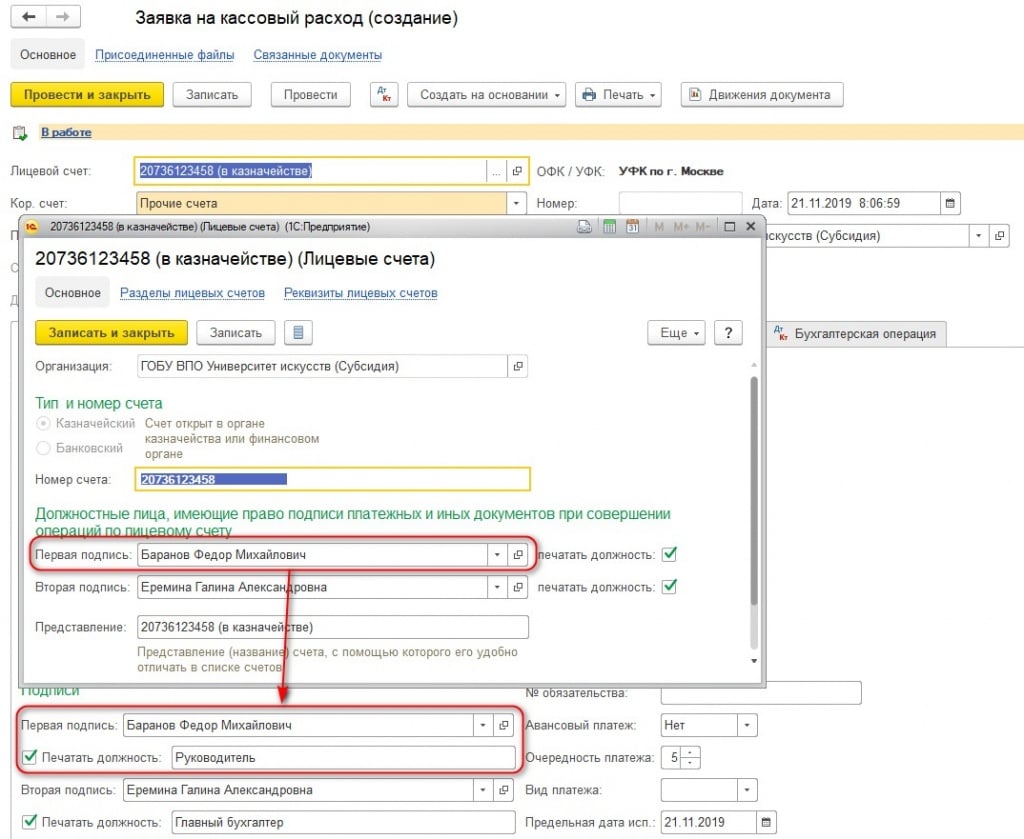Open Реквизиты лицевых счетов tab

(360, 293)
